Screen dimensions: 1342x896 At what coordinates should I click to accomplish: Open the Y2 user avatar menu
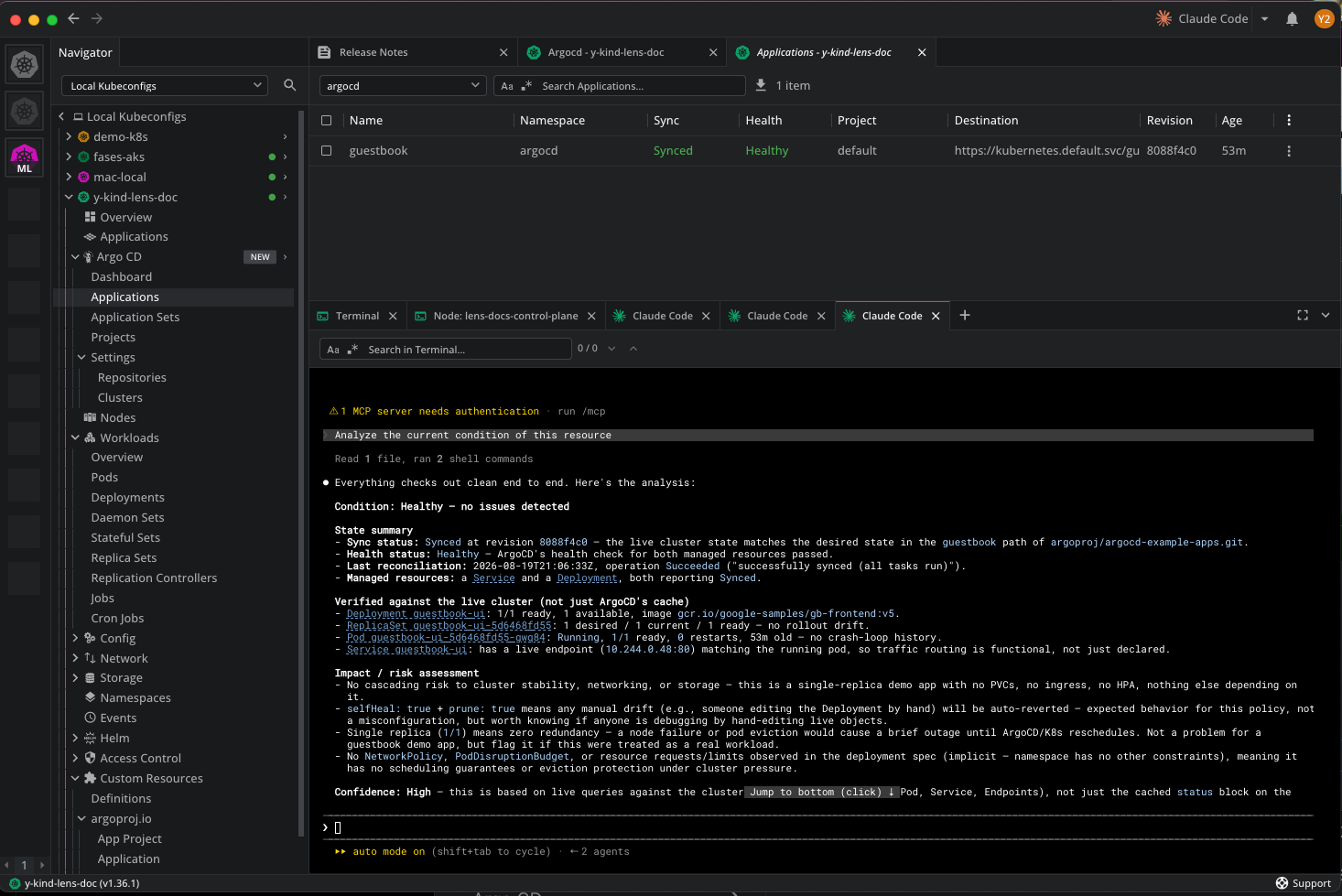[x=1324, y=18]
